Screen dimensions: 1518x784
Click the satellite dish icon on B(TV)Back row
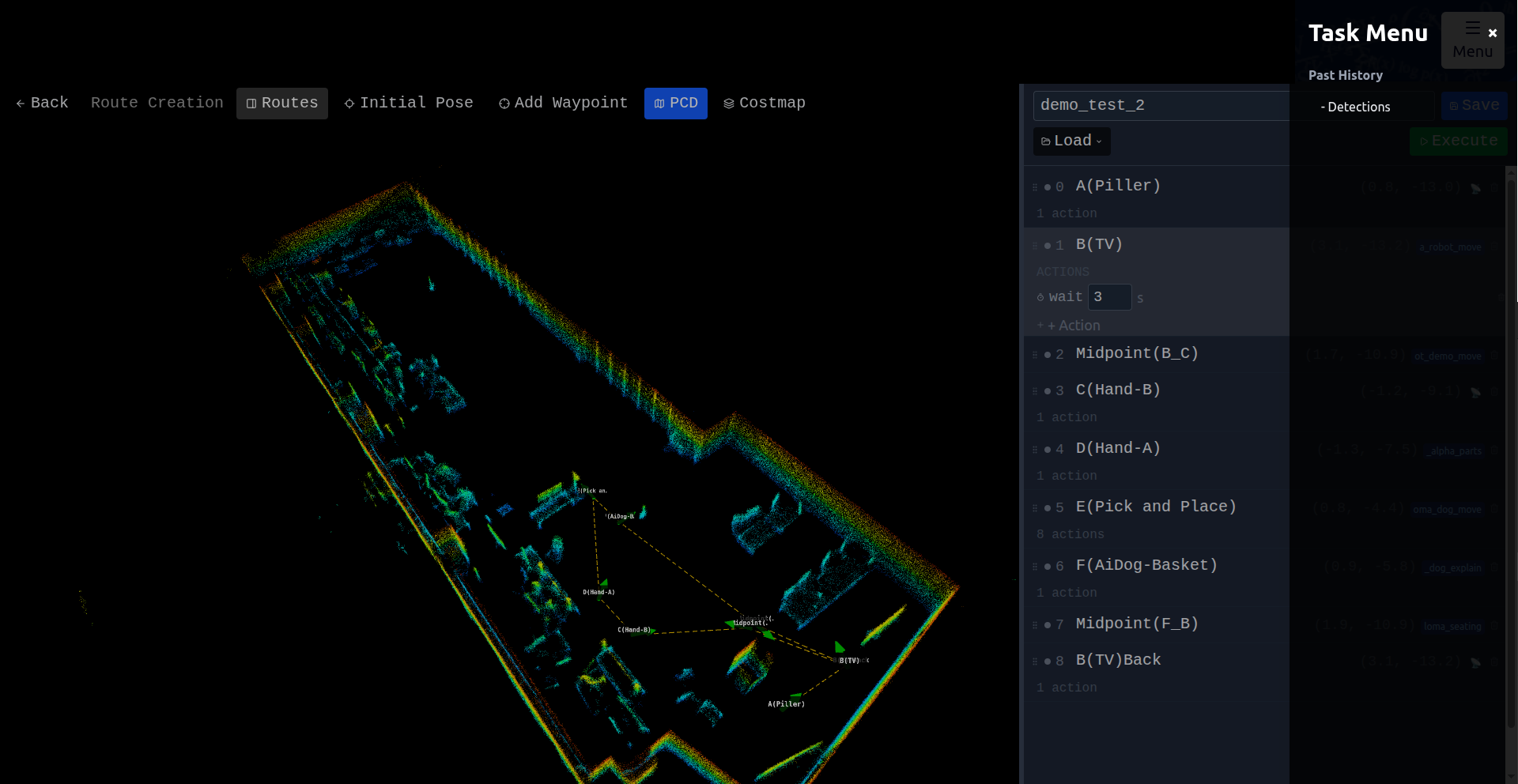(1475, 662)
